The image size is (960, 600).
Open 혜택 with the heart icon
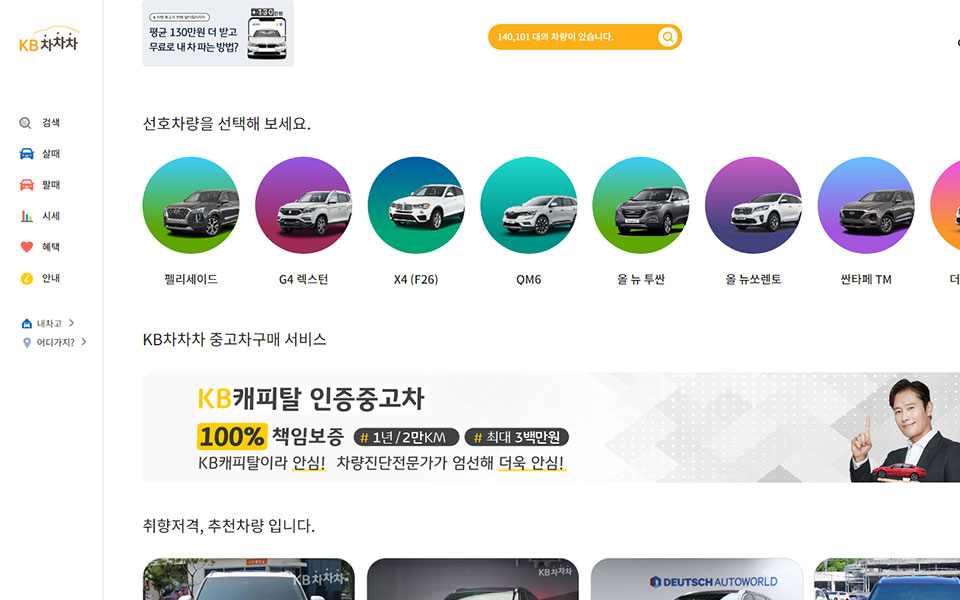(40, 247)
